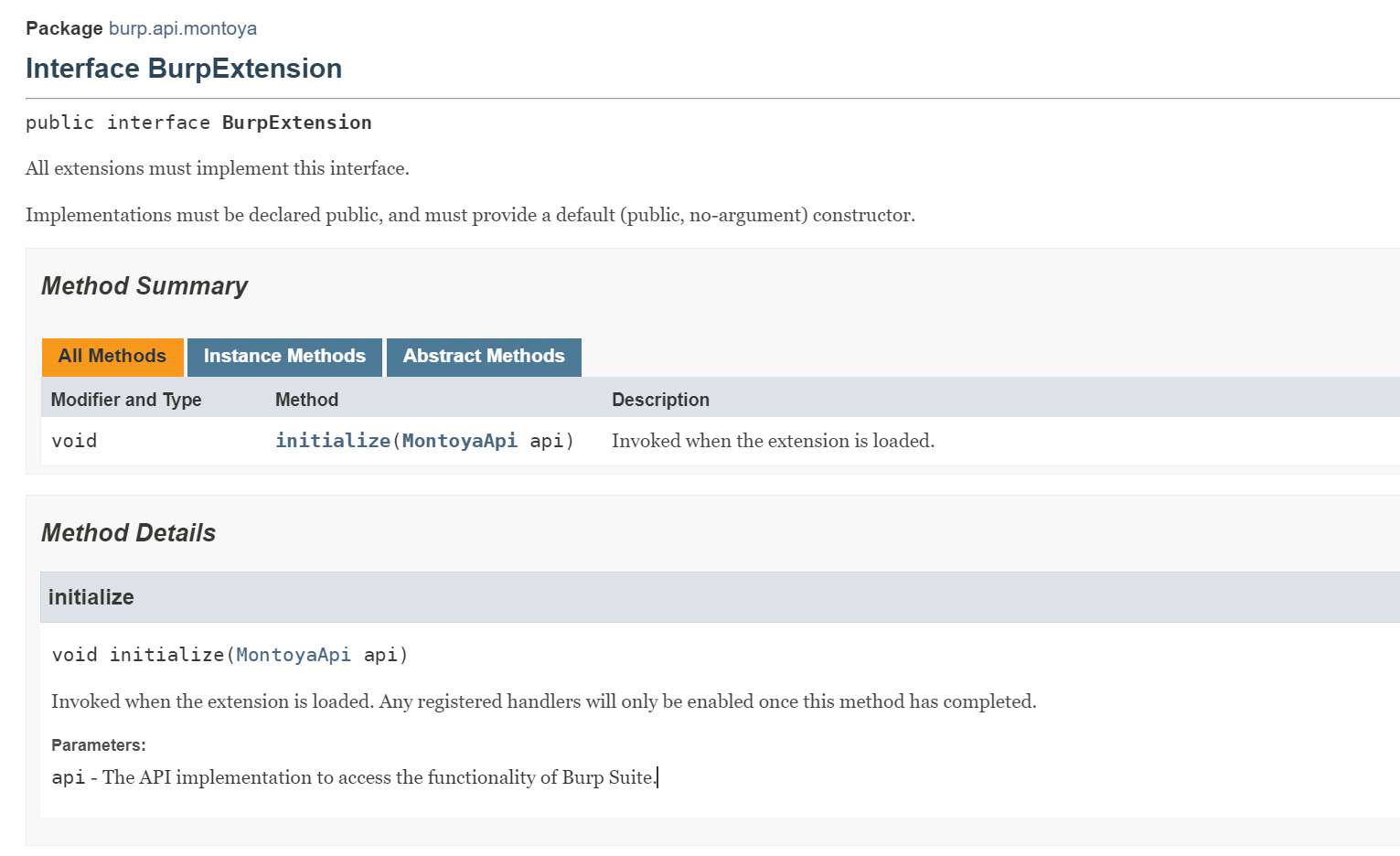The width and height of the screenshot is (1400, 856).
Task: Click the Method Details heading
Action: point(129,533)
